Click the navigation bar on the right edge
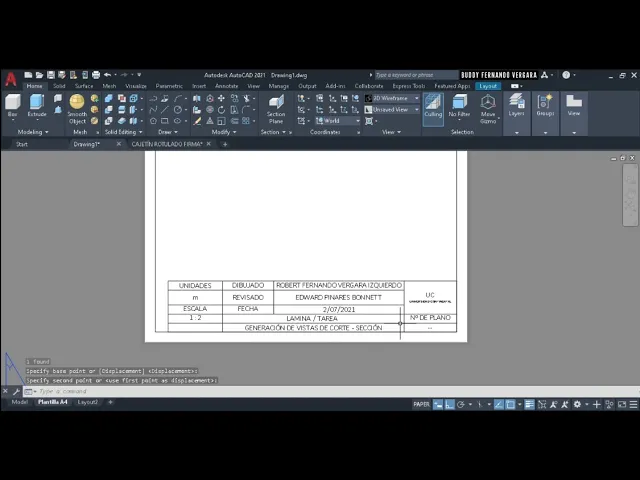This screenshot has width=640, height=480. (630, 195)
